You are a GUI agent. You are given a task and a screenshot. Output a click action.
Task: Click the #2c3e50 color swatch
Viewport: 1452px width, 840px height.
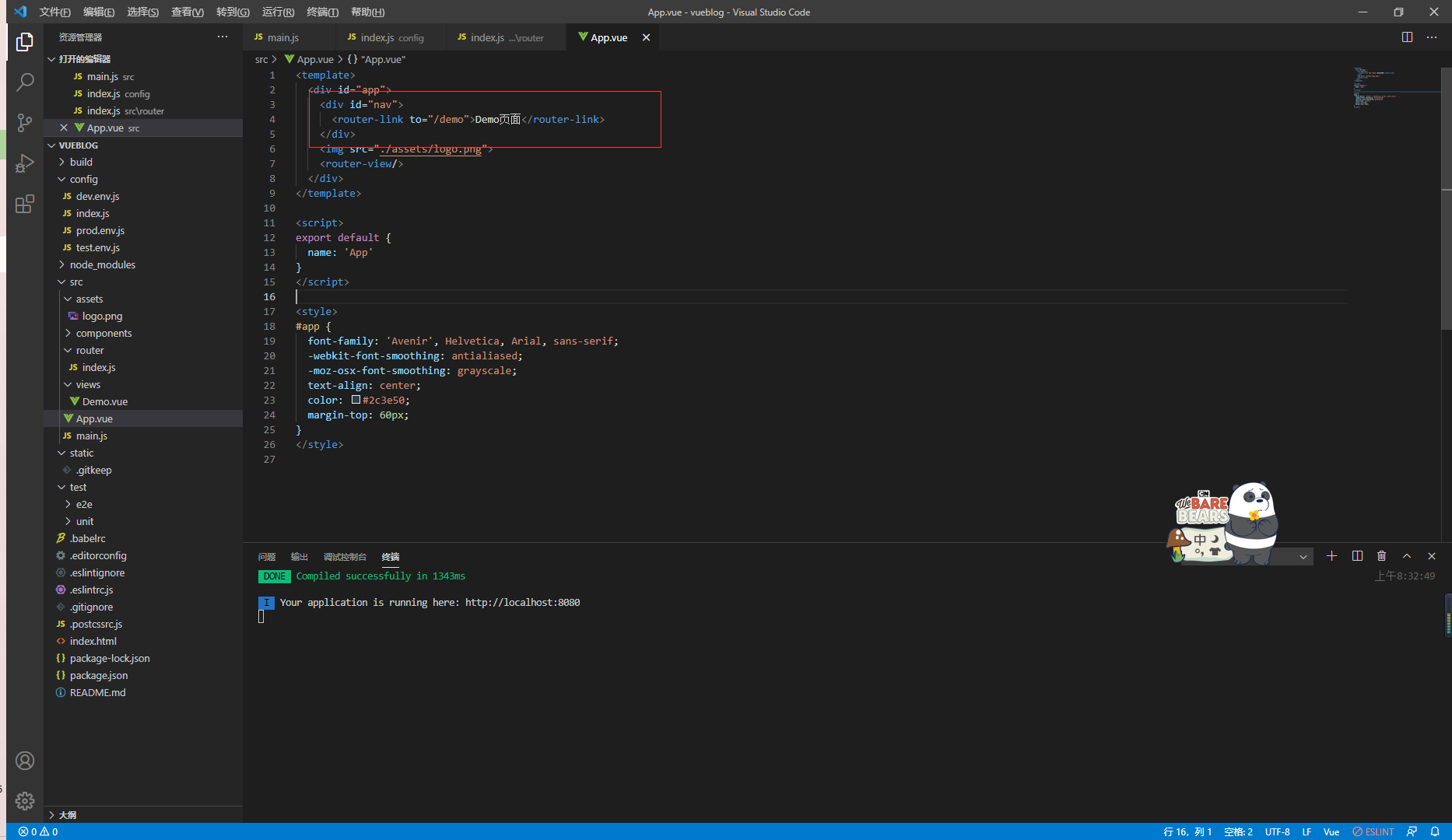point(356,400)
